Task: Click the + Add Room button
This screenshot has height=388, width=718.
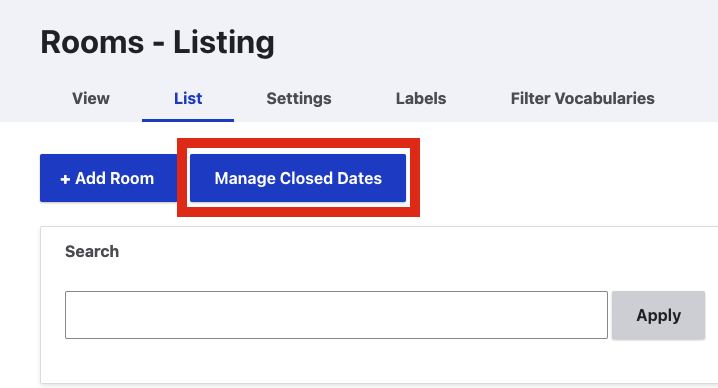Action: click(109, 178)
